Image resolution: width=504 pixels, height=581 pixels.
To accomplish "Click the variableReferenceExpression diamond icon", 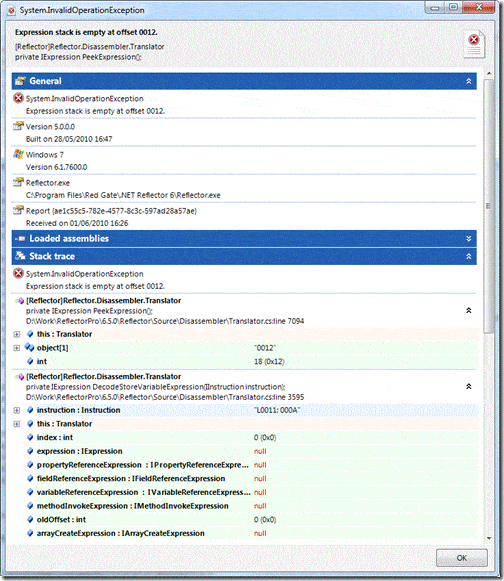I will click(x=30, y=492).
